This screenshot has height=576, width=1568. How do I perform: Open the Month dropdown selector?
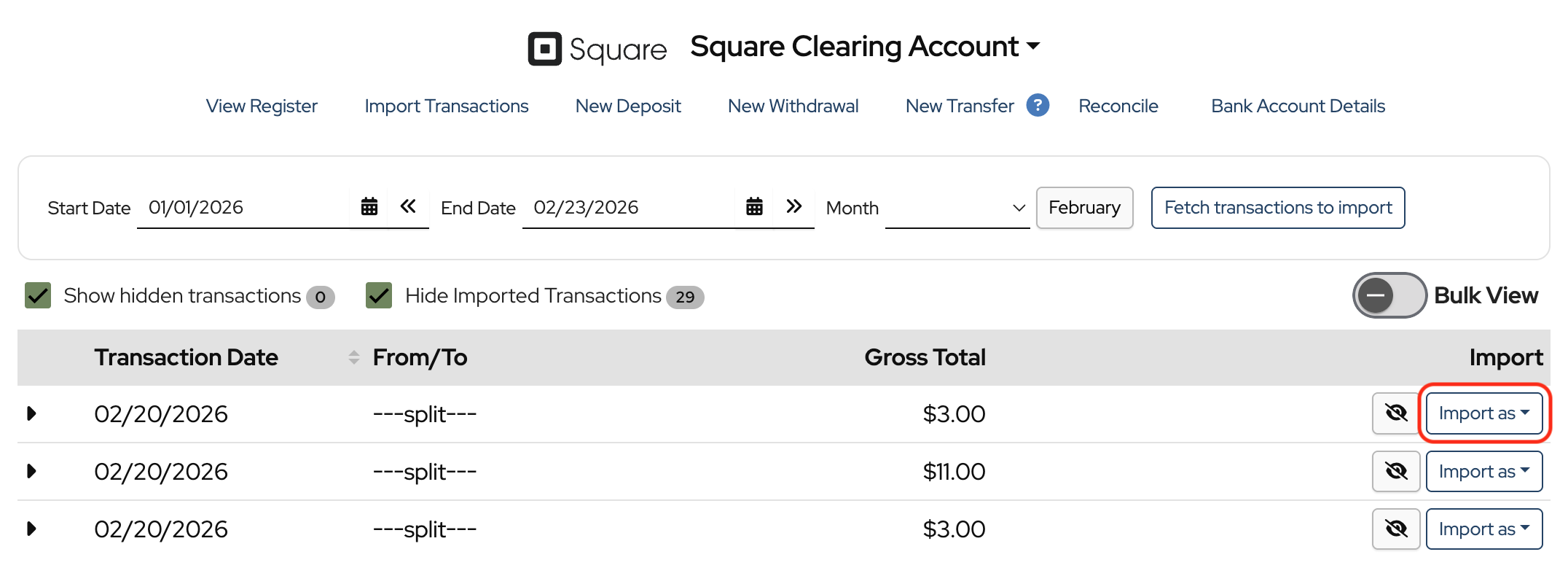point(957,209)
